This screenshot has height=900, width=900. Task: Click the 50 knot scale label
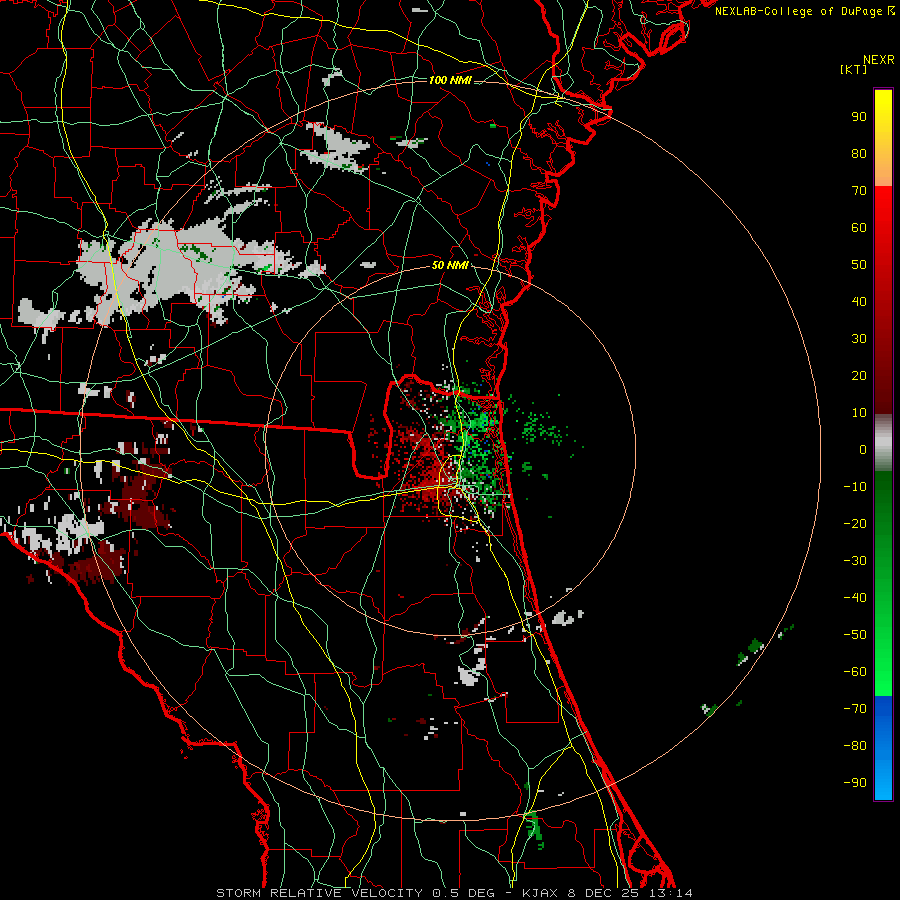(859, 265)
